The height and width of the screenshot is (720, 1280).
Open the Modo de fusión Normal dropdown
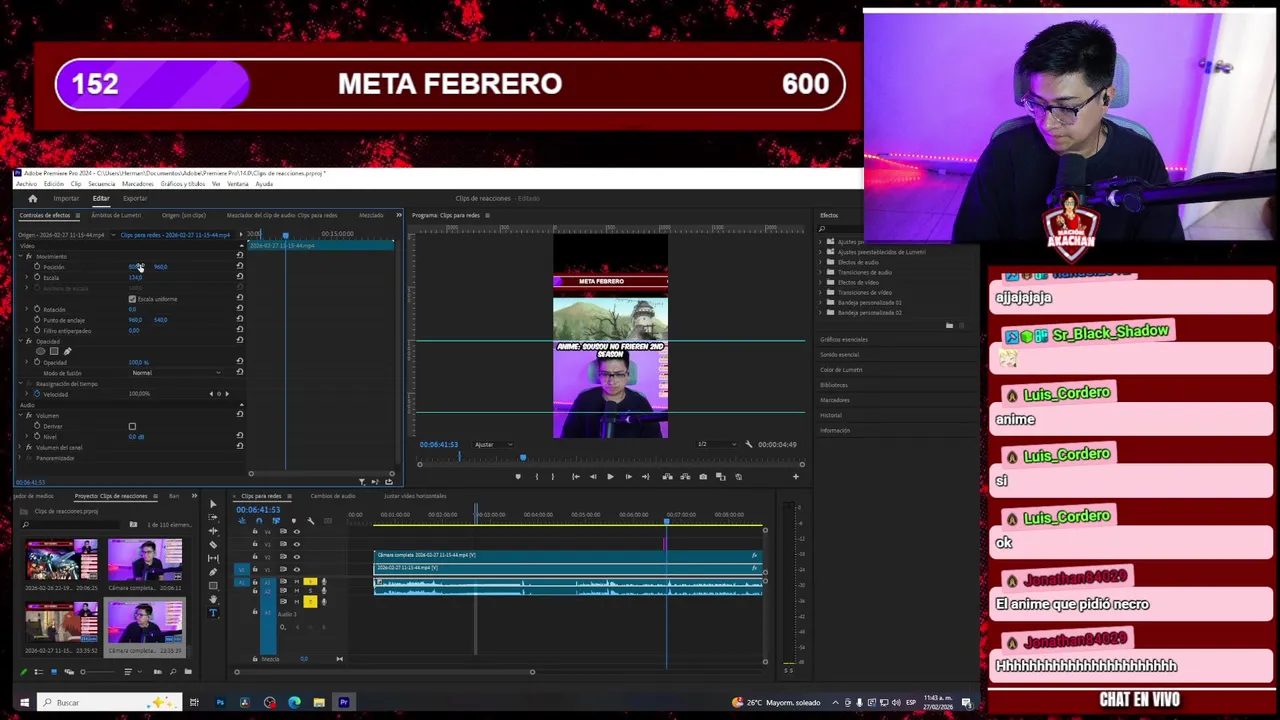(177, 373)
